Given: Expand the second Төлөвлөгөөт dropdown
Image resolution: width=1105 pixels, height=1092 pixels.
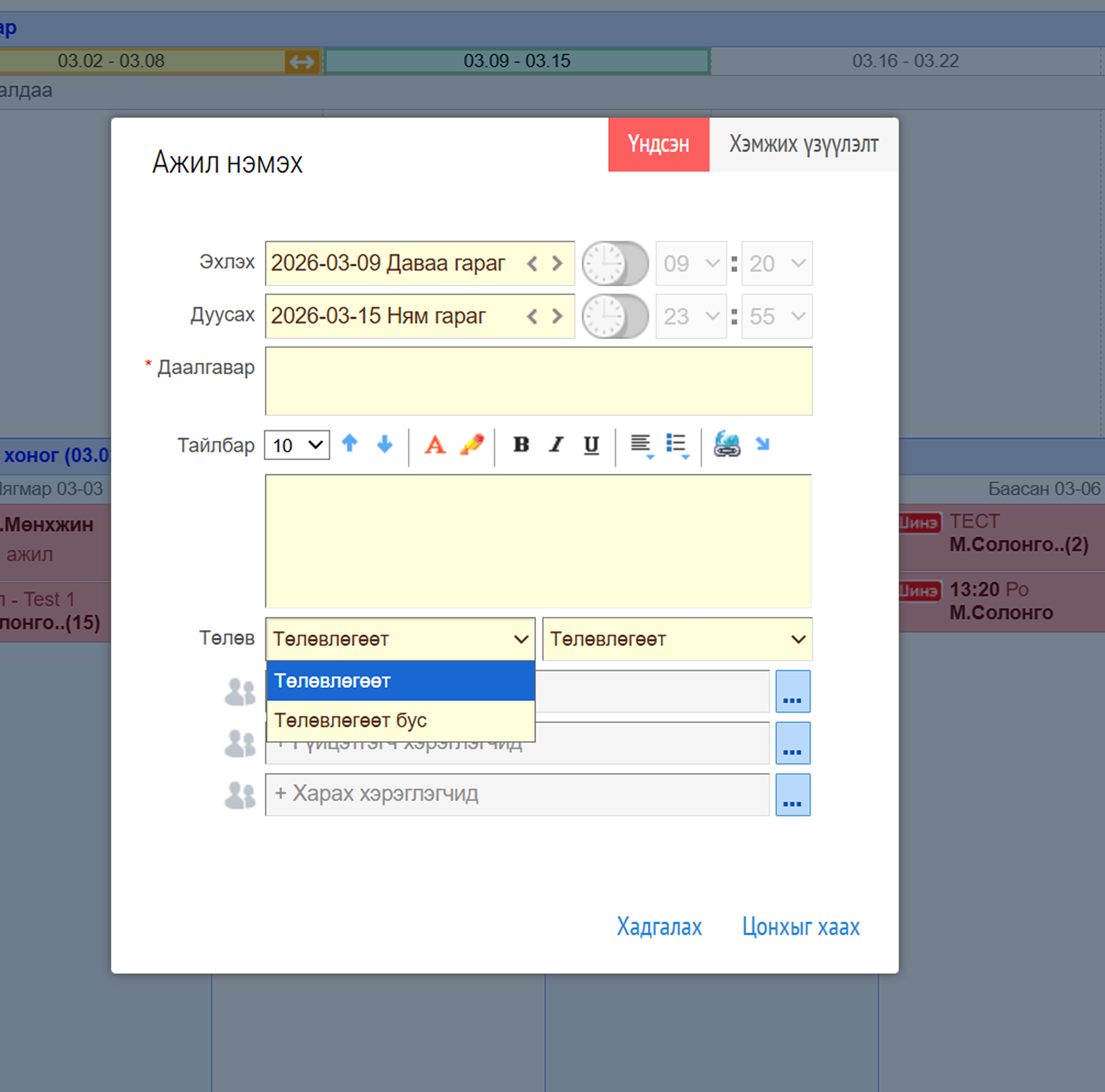Looking at the screenshot, I should pyautogui.click(x=677, y=639).
